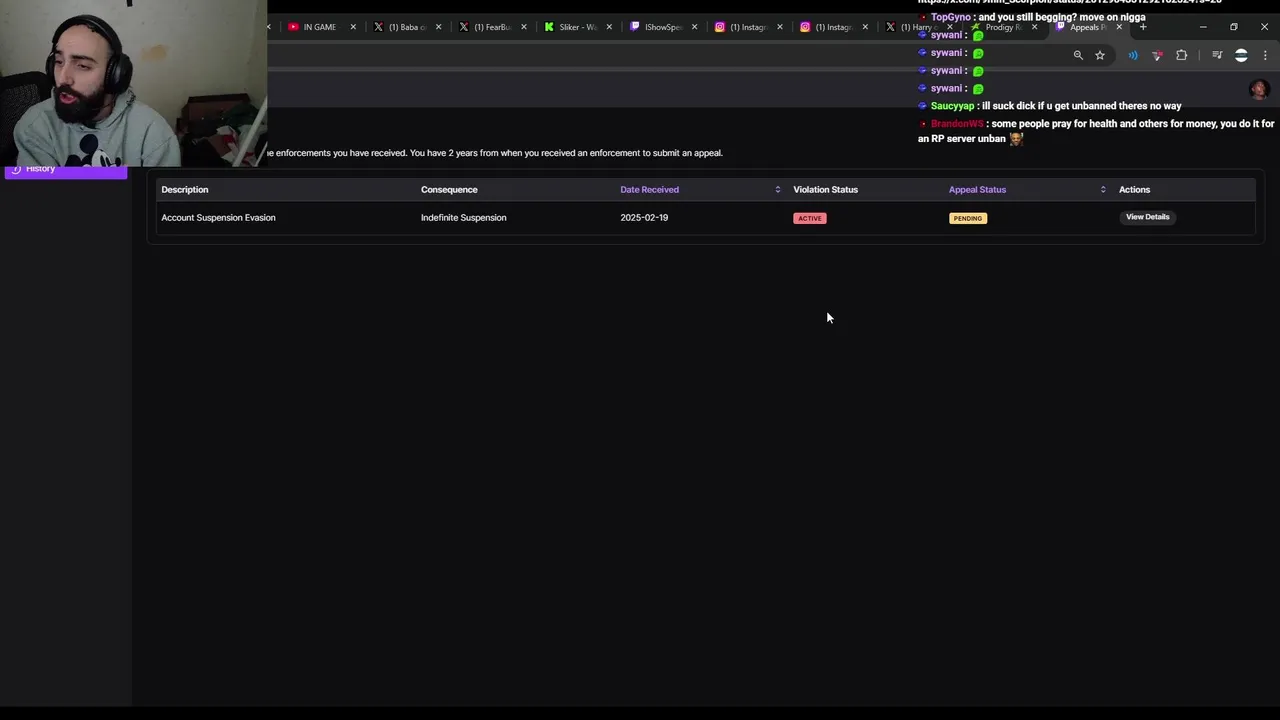Click the BrandonWS username in chat
1280x720 pixels.
coord(957,124)
